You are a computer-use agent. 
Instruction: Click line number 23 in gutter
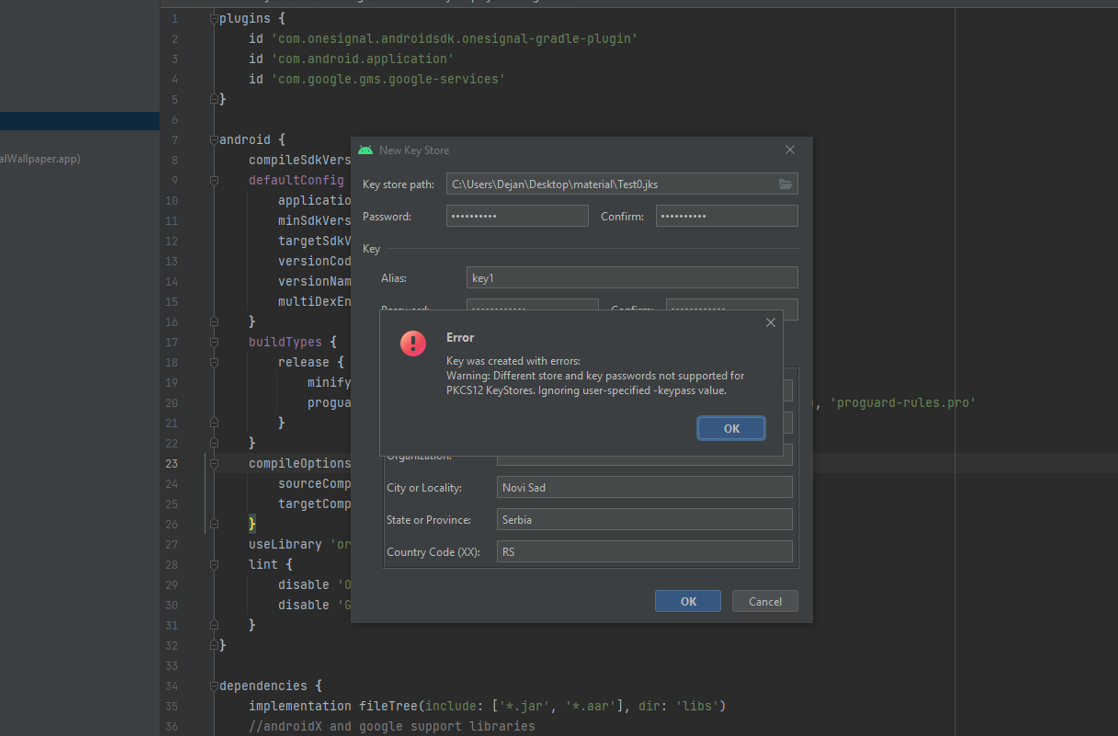tap(172, 464)
